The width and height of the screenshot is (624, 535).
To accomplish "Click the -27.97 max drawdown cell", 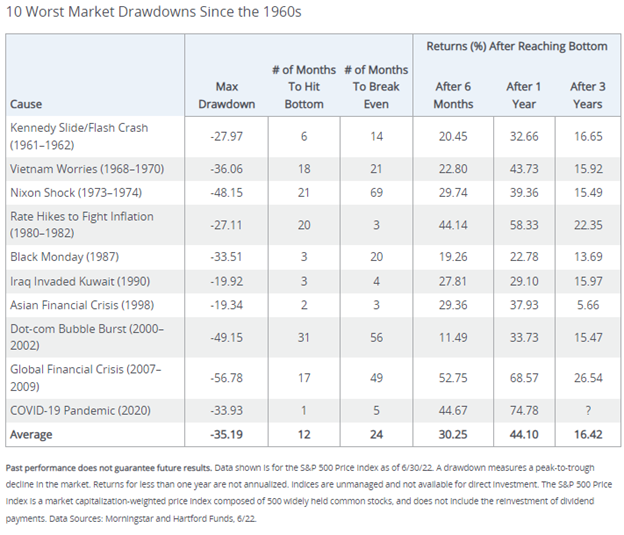I will (226, 137).
